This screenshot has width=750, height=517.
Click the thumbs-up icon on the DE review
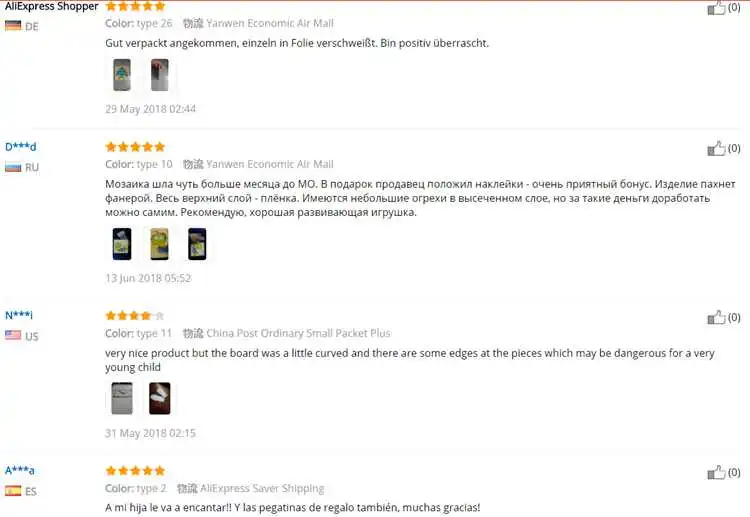point(716,8)
